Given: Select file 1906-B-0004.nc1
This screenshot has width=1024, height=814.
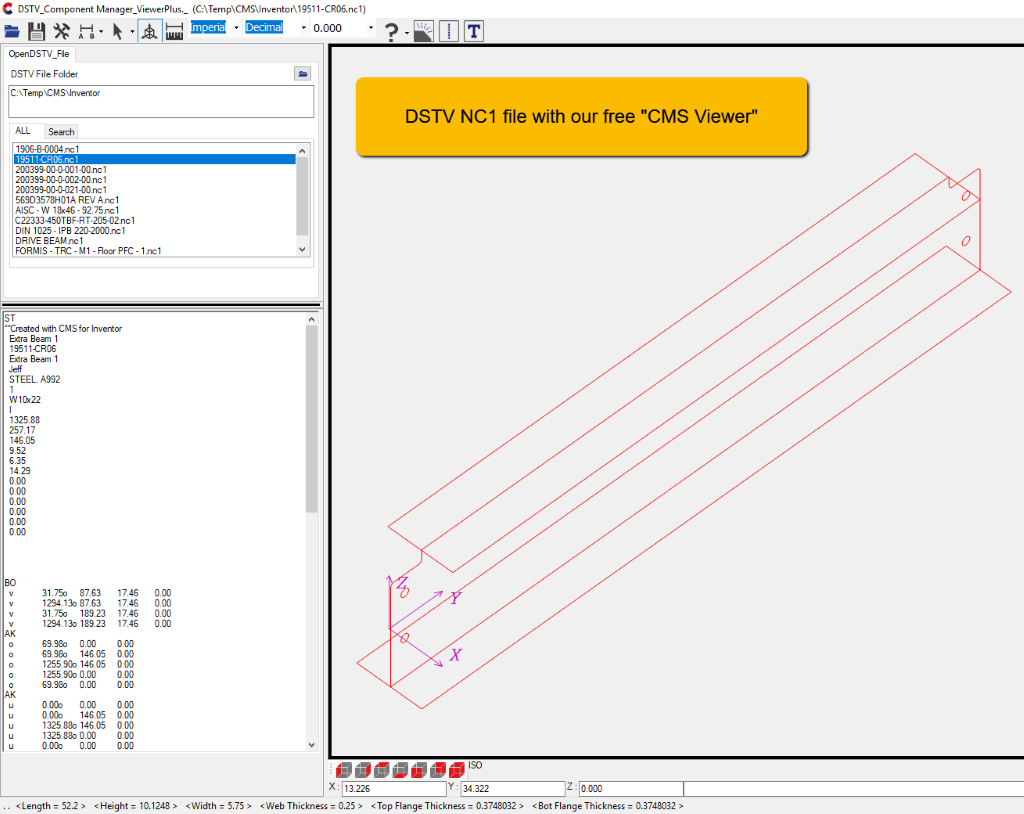Looking at the screenshot, I should (154, 149).
